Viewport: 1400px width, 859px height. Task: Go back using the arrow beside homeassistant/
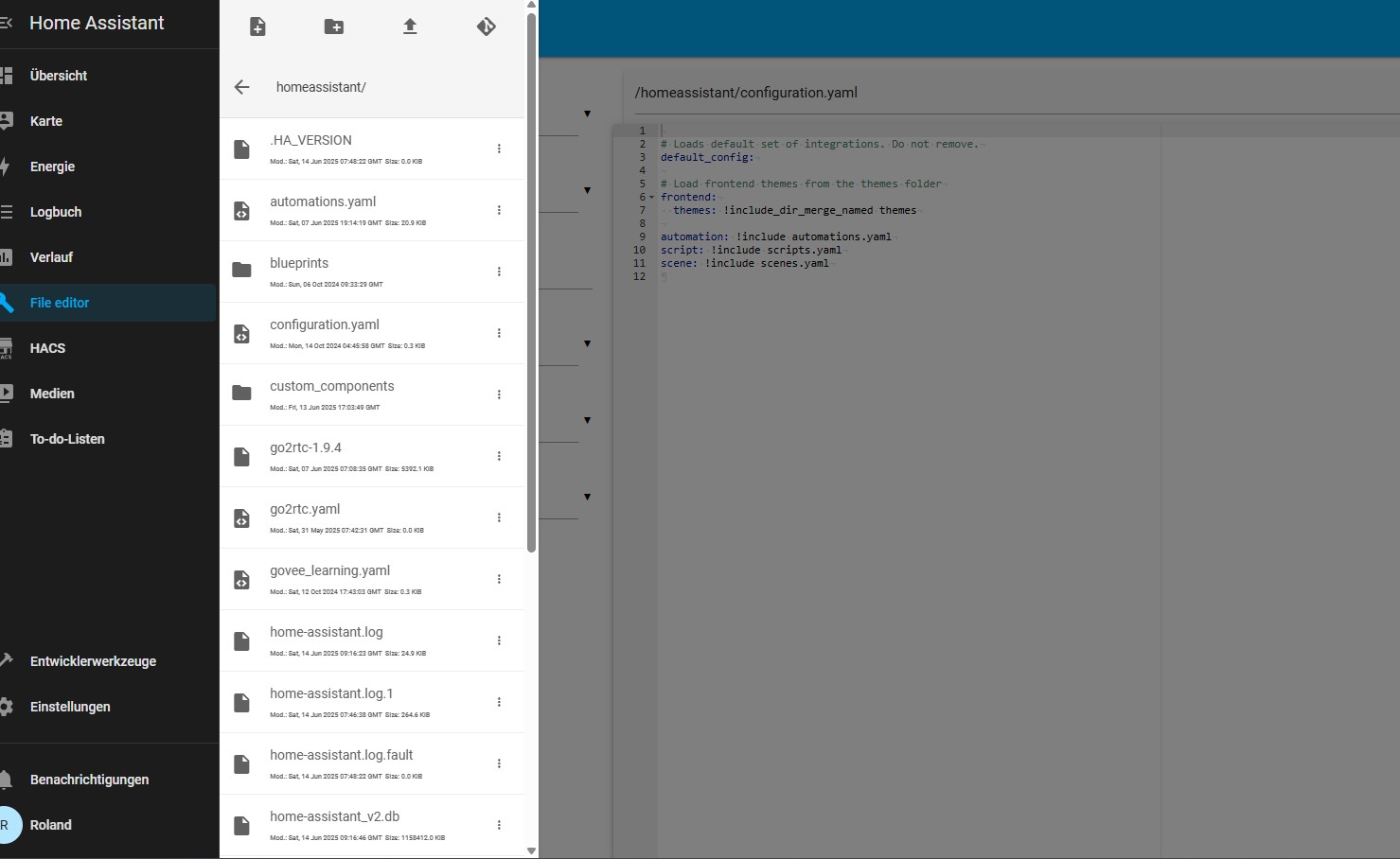(242, 87)
